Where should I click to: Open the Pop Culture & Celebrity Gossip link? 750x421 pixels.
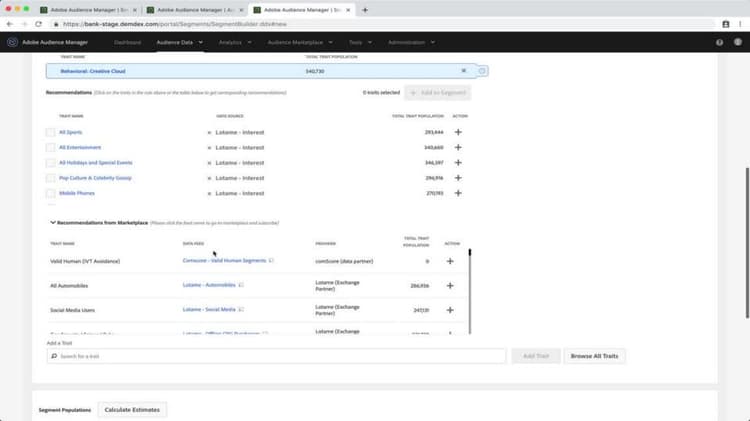pyautogui.click(x=95, y=178)
